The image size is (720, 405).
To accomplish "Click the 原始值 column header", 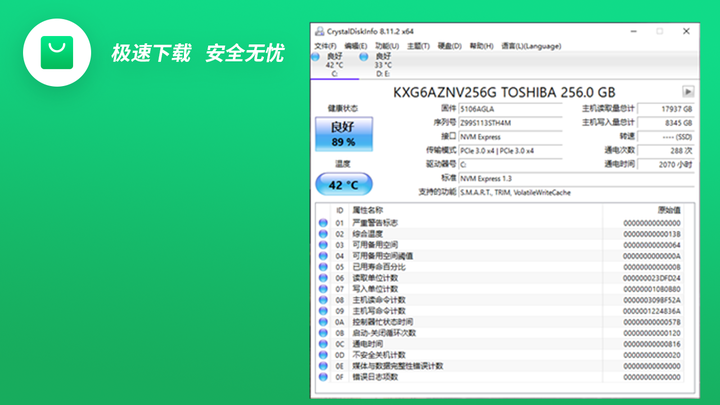I will click(669, 210).
